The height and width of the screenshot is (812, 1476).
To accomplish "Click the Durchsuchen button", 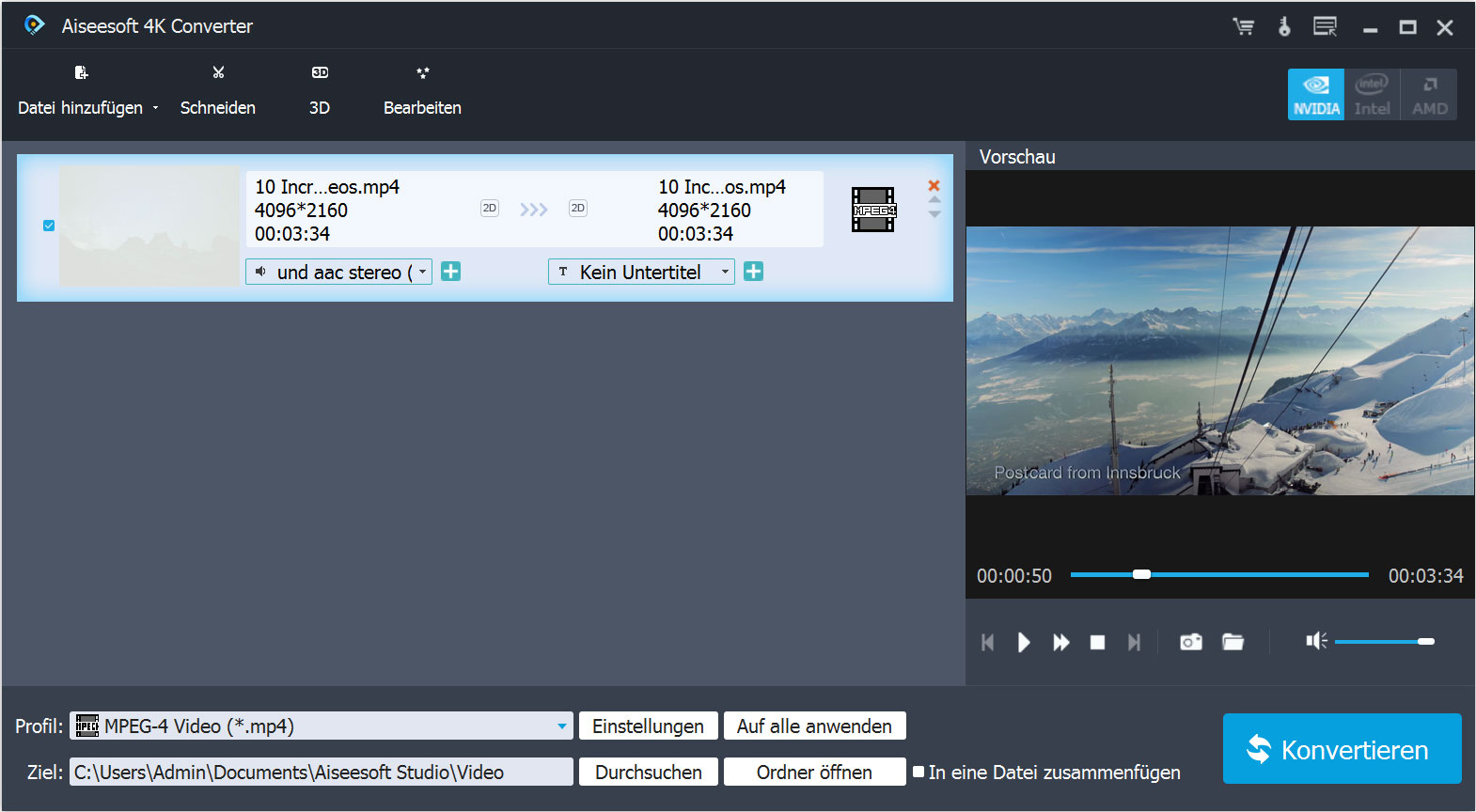I will (649, 772).
